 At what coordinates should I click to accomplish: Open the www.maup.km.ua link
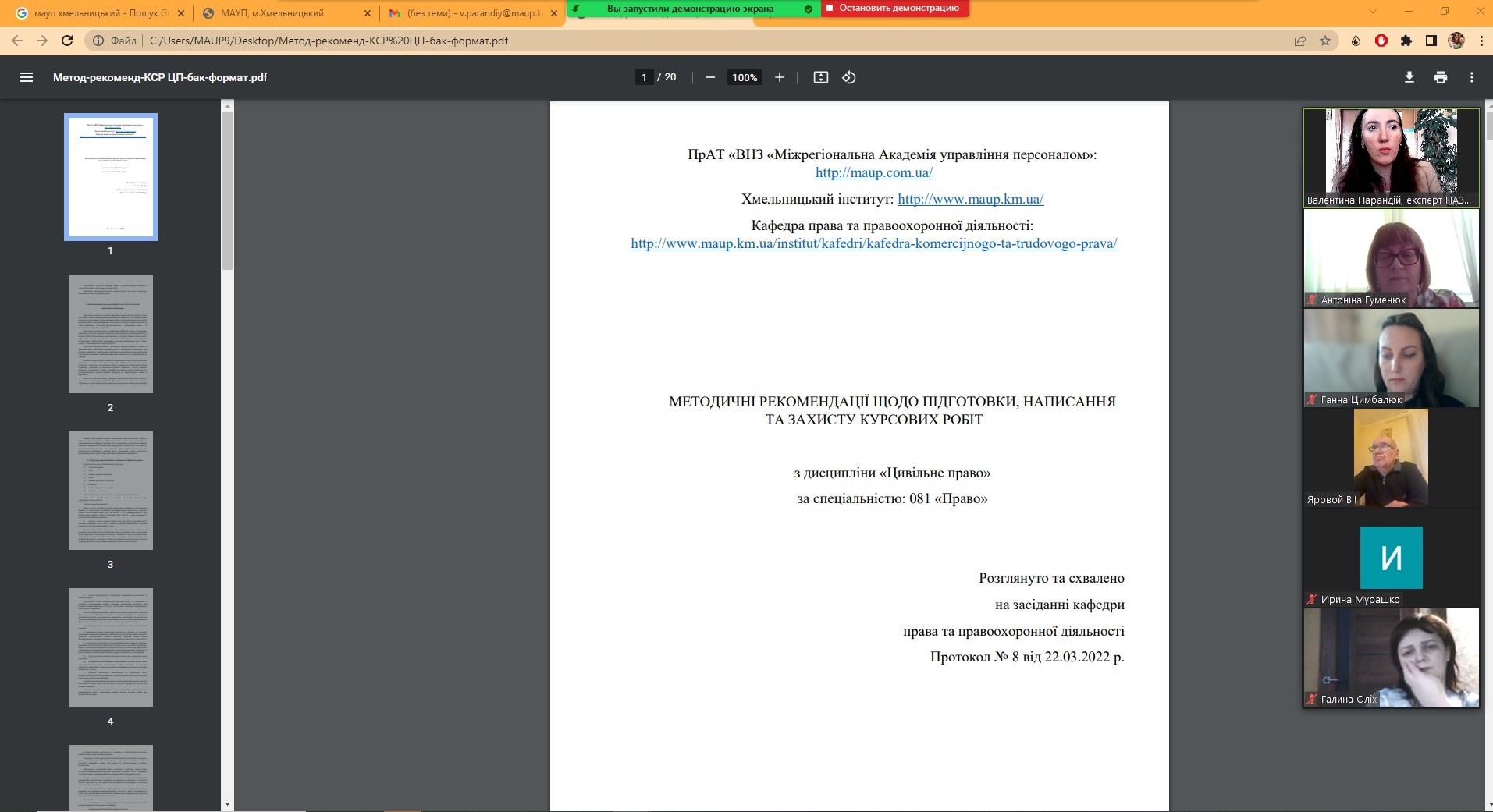(970, 199)
